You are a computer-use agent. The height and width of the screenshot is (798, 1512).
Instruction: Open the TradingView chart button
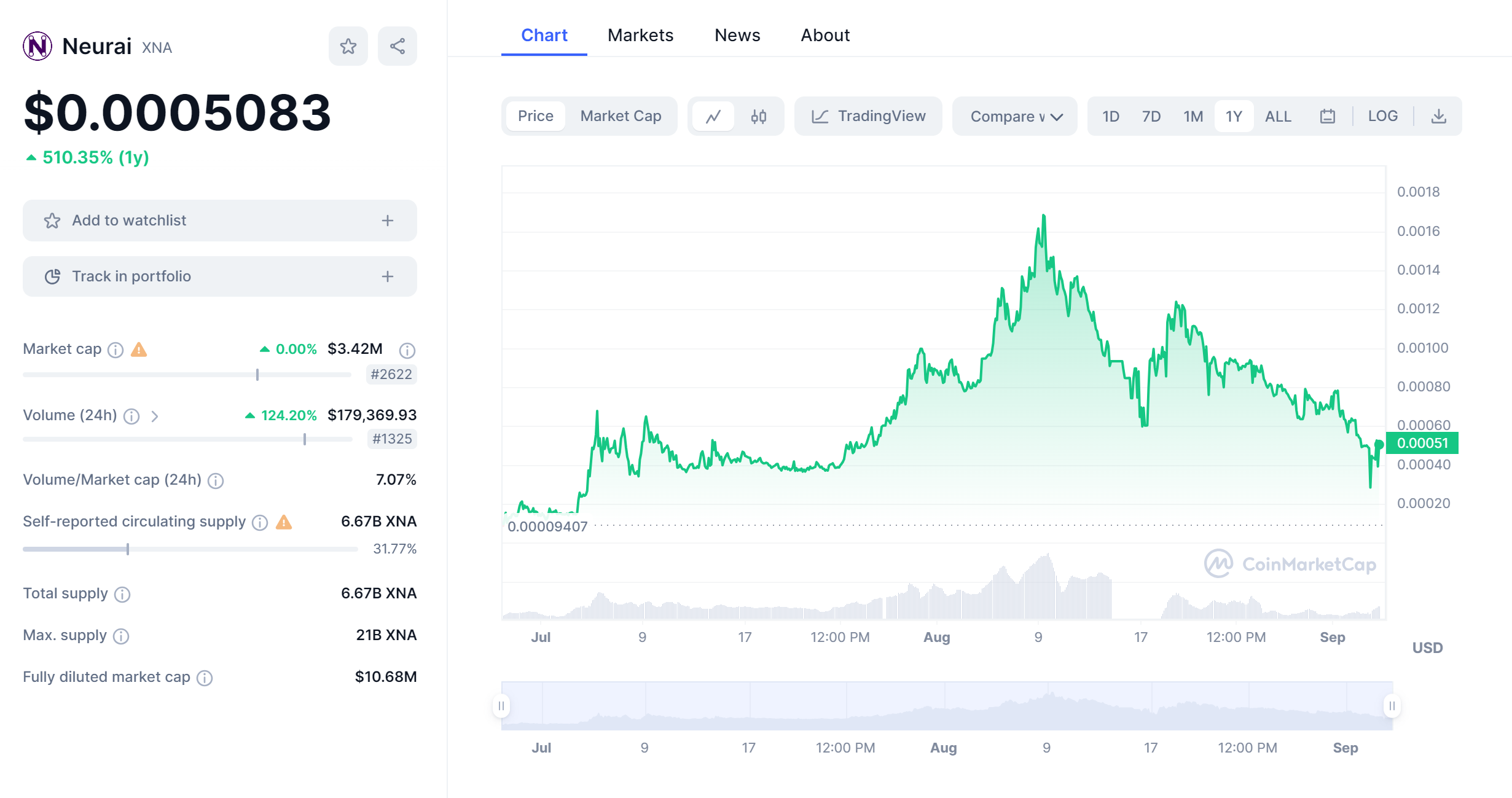tap(868, 116)
